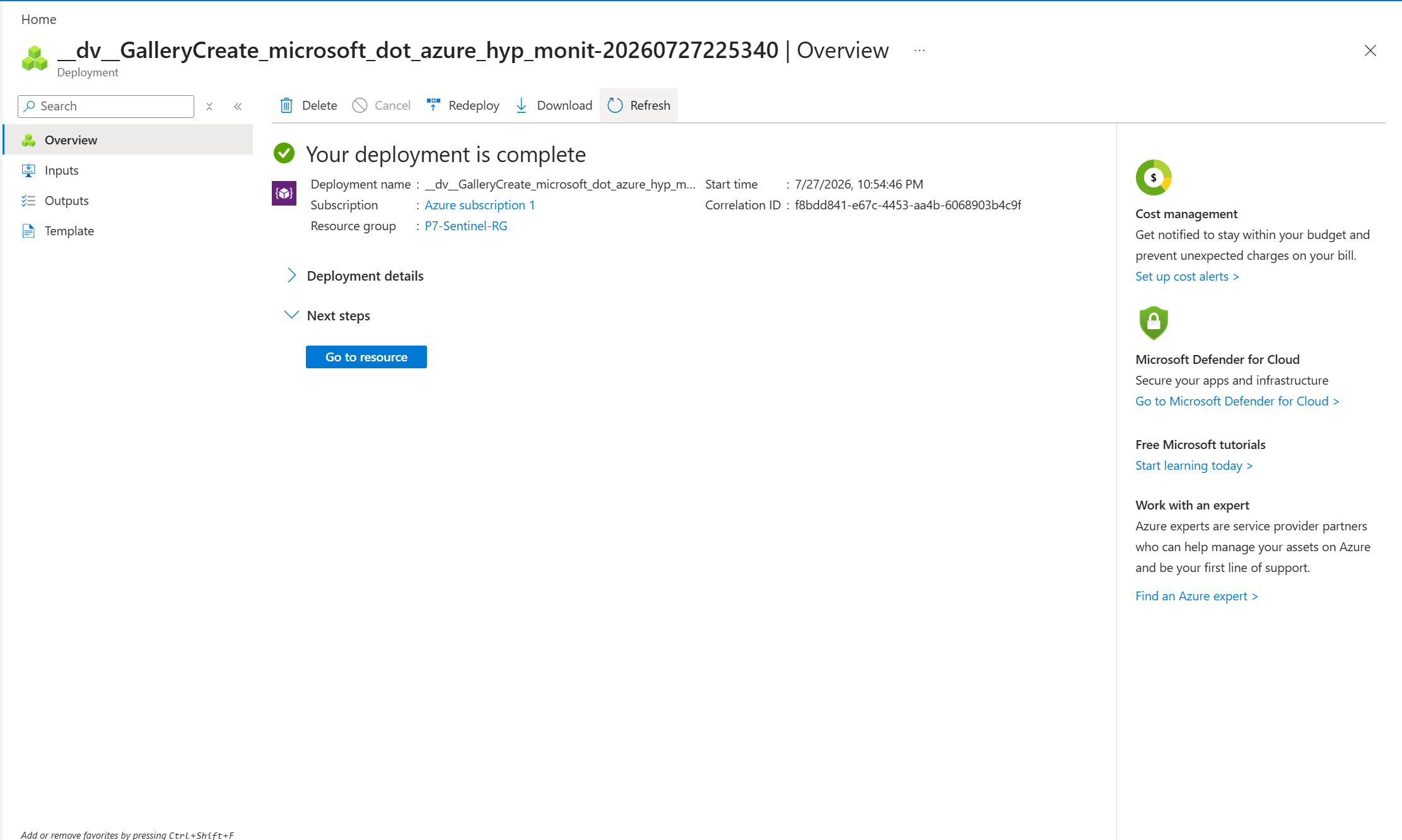
Task: Click Set up cost alerts link
Action: (1187, 276)
